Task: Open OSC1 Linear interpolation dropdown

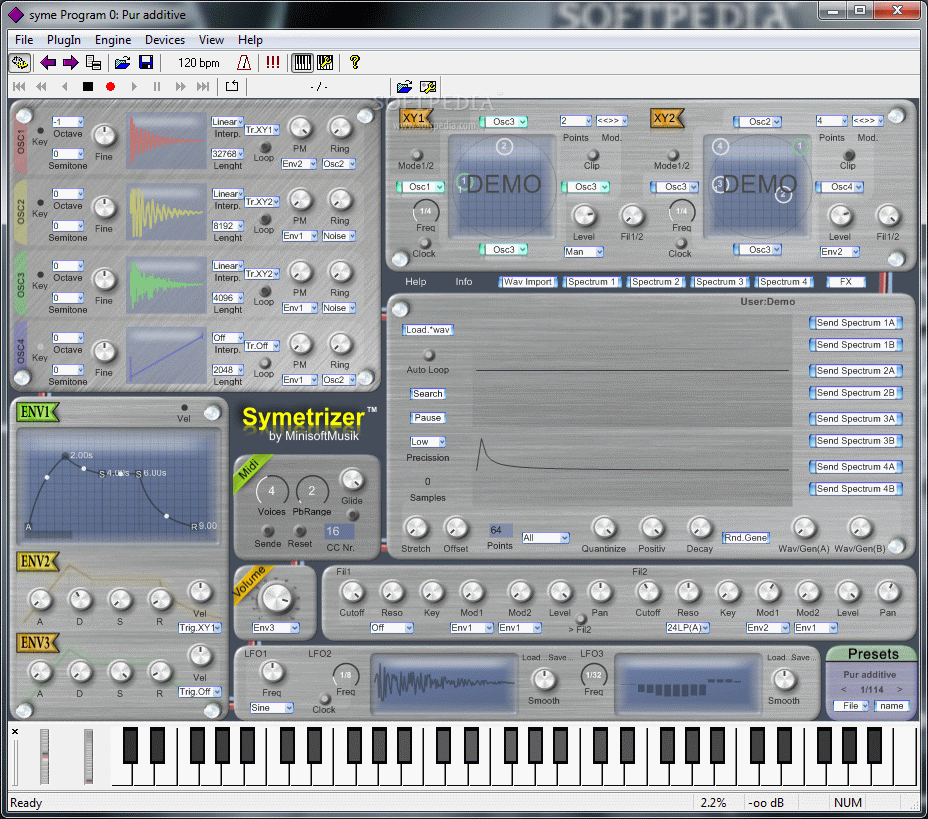Action: (x=228, y=122)
